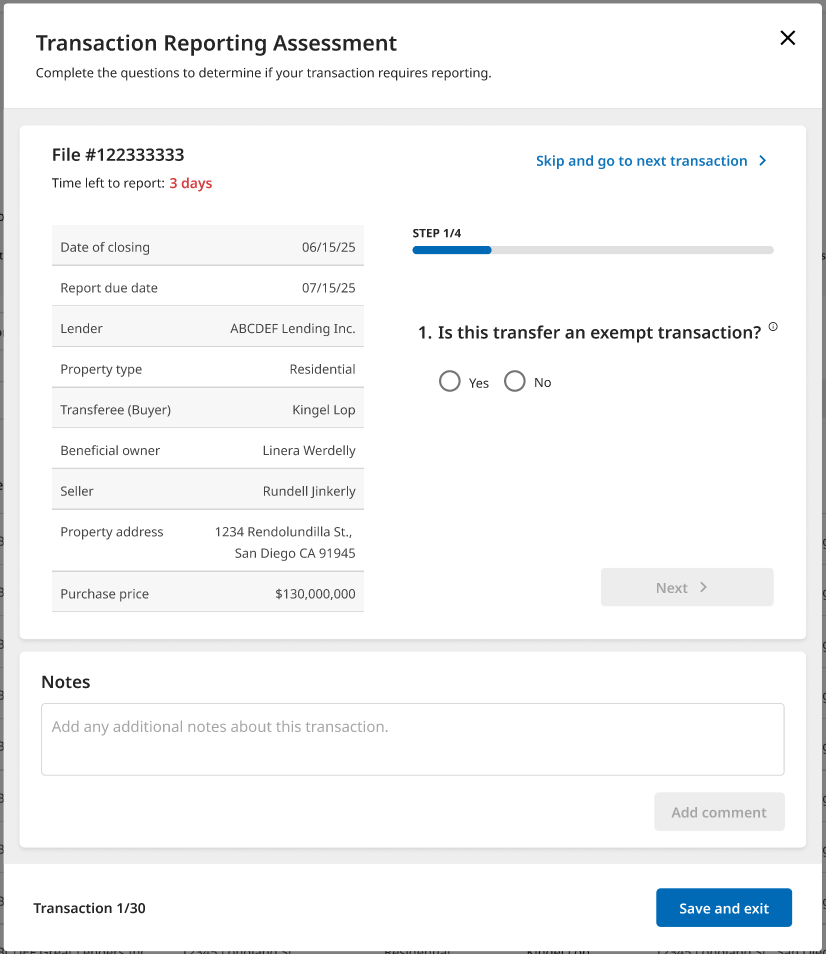Click seller name Rundell Jinkerly
The image size is (826, 954).
pyautogui.click(x=308, y=491)
